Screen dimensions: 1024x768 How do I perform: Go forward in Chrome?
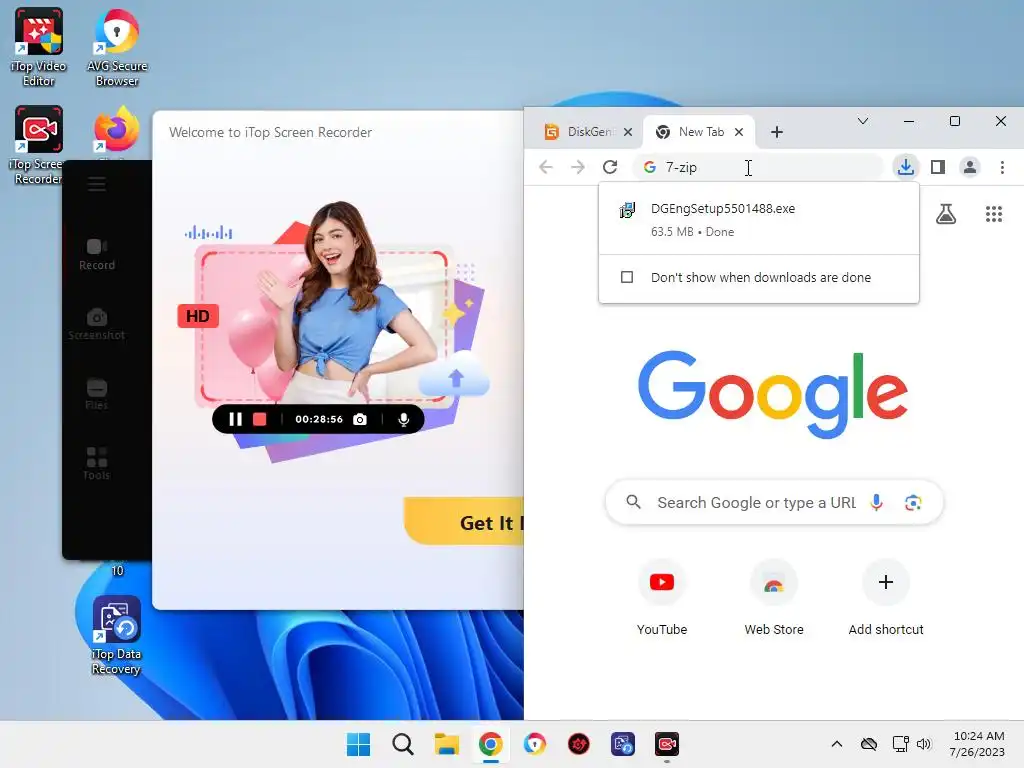(578, 167)
